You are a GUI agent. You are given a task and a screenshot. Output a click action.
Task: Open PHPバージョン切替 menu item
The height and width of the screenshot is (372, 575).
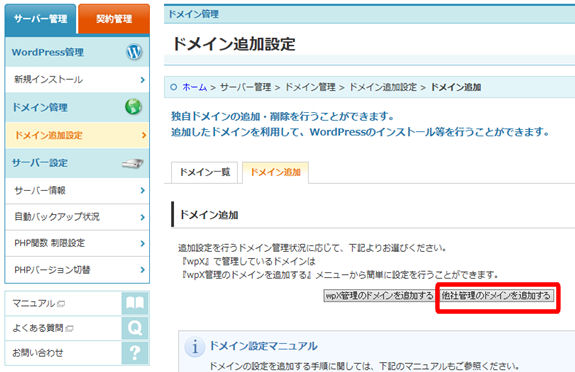pos(77,270)
